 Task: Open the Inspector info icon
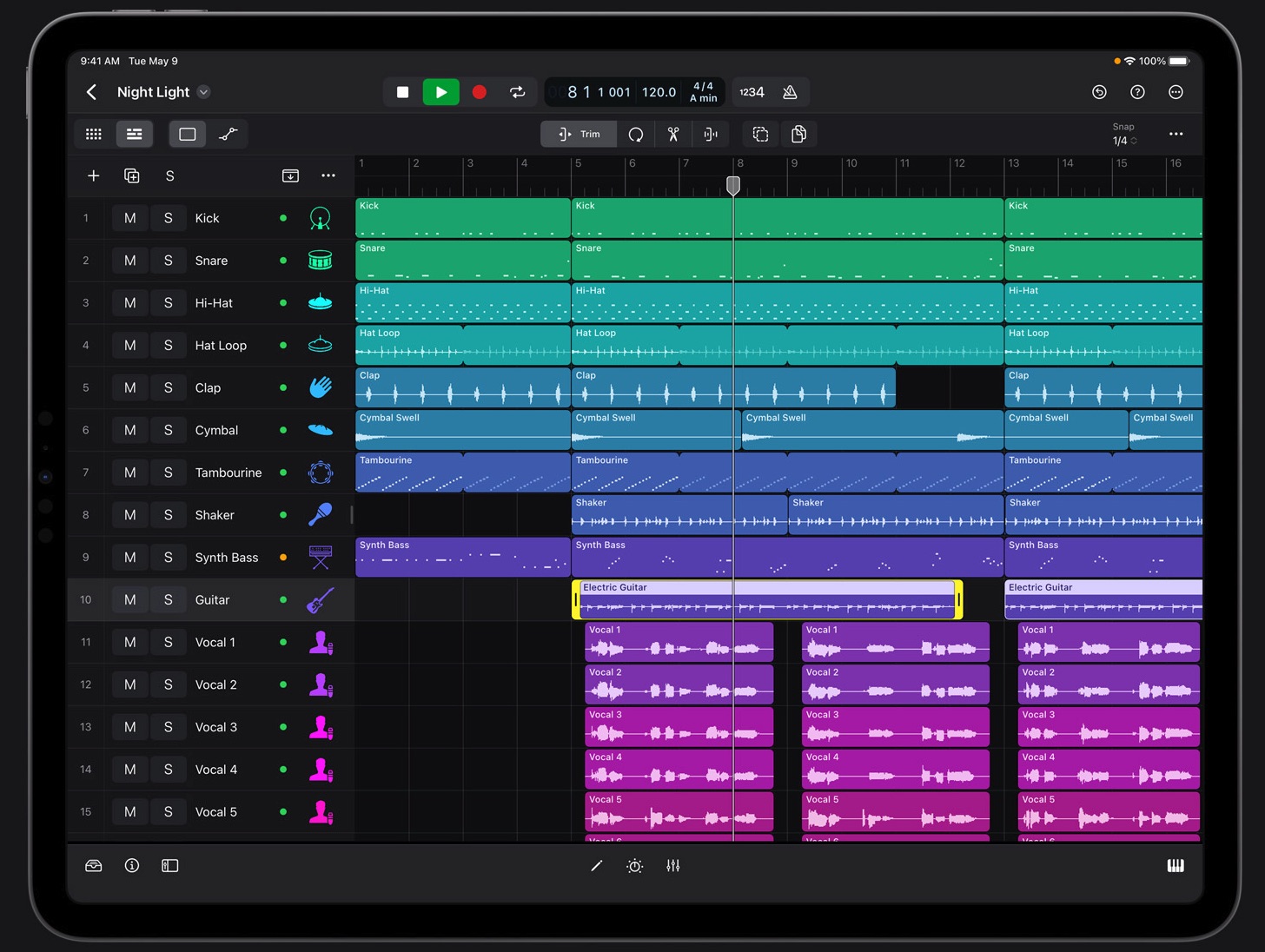tap(132, 866)
